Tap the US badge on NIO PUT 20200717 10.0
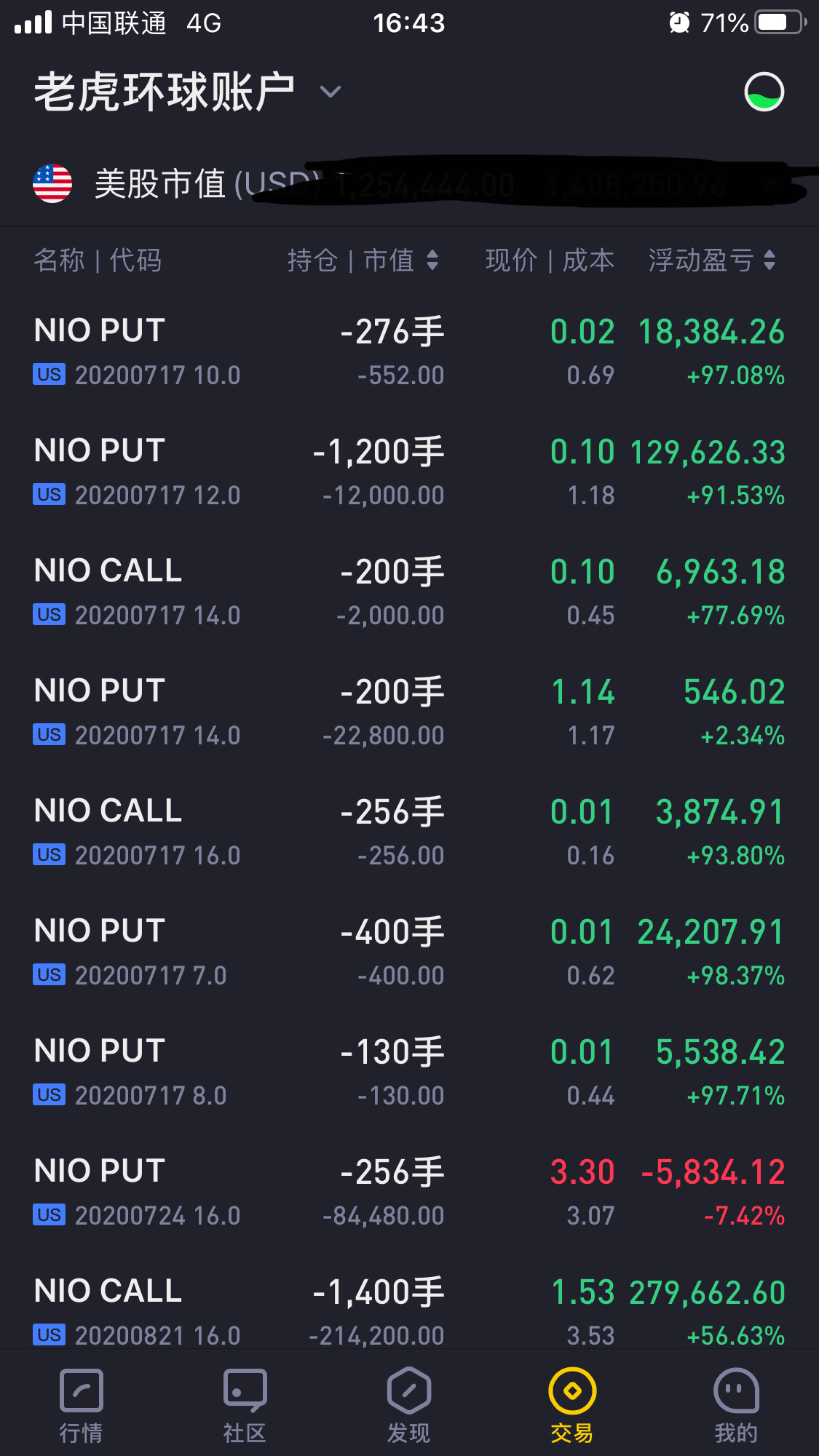This screenshot has height=1456, width=819. coord(50,375)
